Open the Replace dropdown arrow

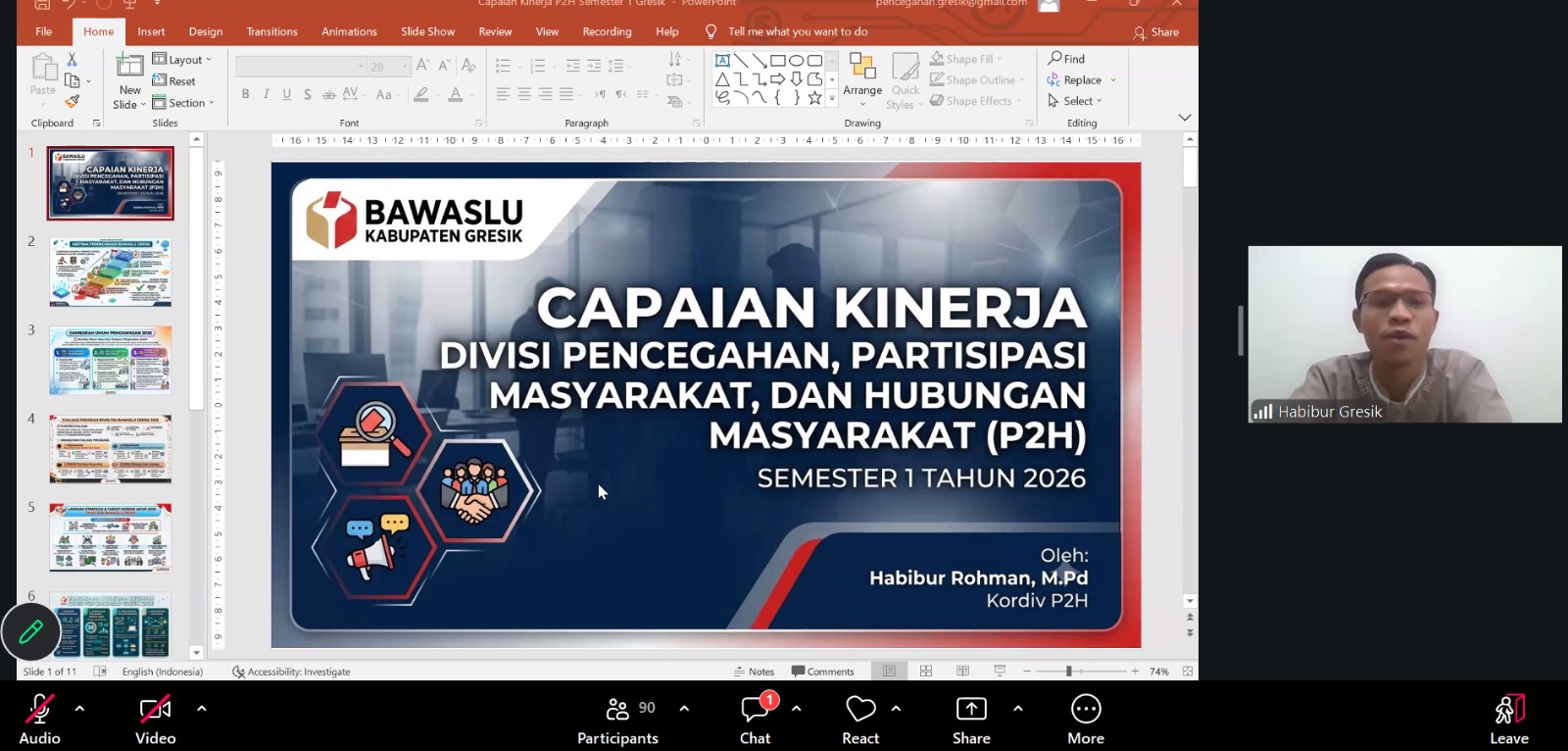click(1113, 80)
